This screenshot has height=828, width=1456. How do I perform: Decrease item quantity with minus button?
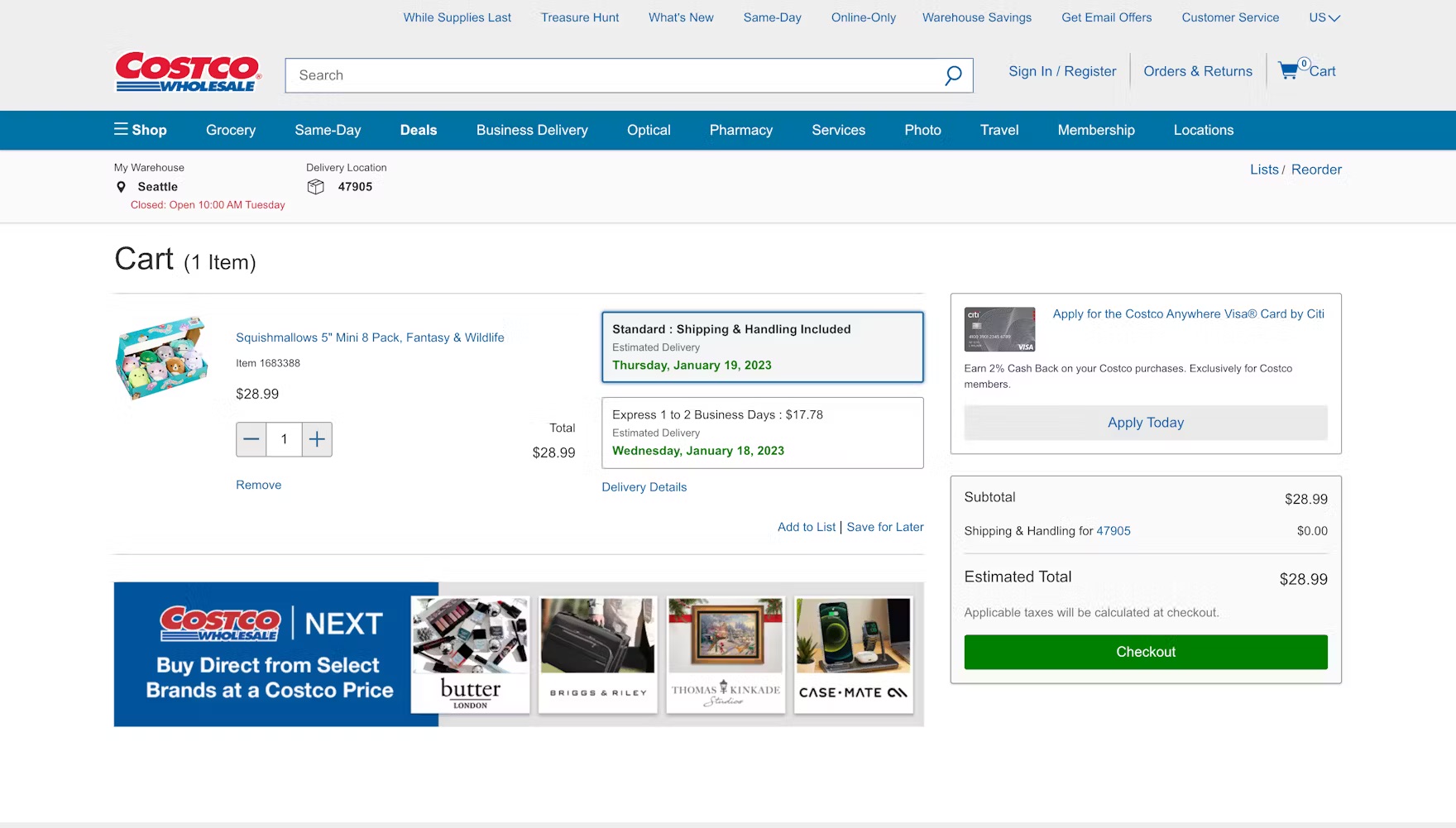(251, 439)
